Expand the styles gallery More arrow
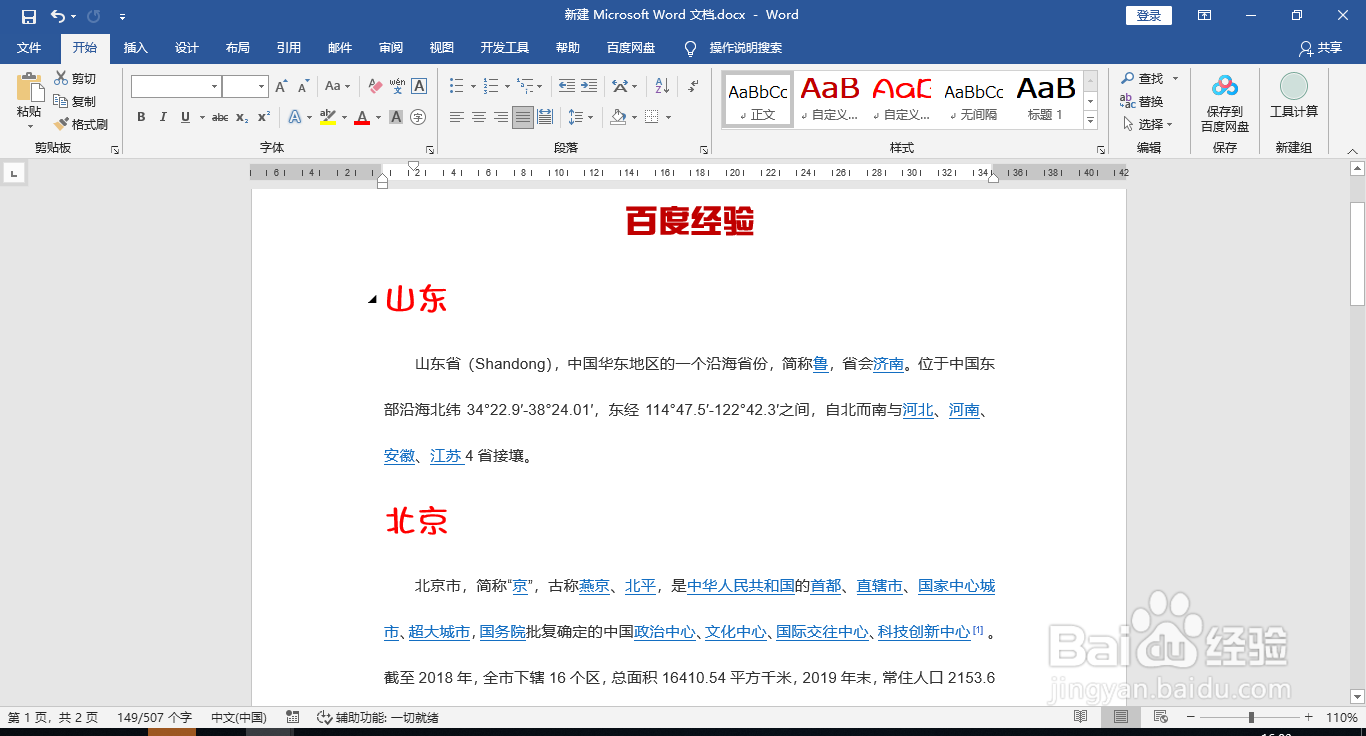Image resolution: width=1366 pixels, height=736 pixels. [x=1090, y=122]
